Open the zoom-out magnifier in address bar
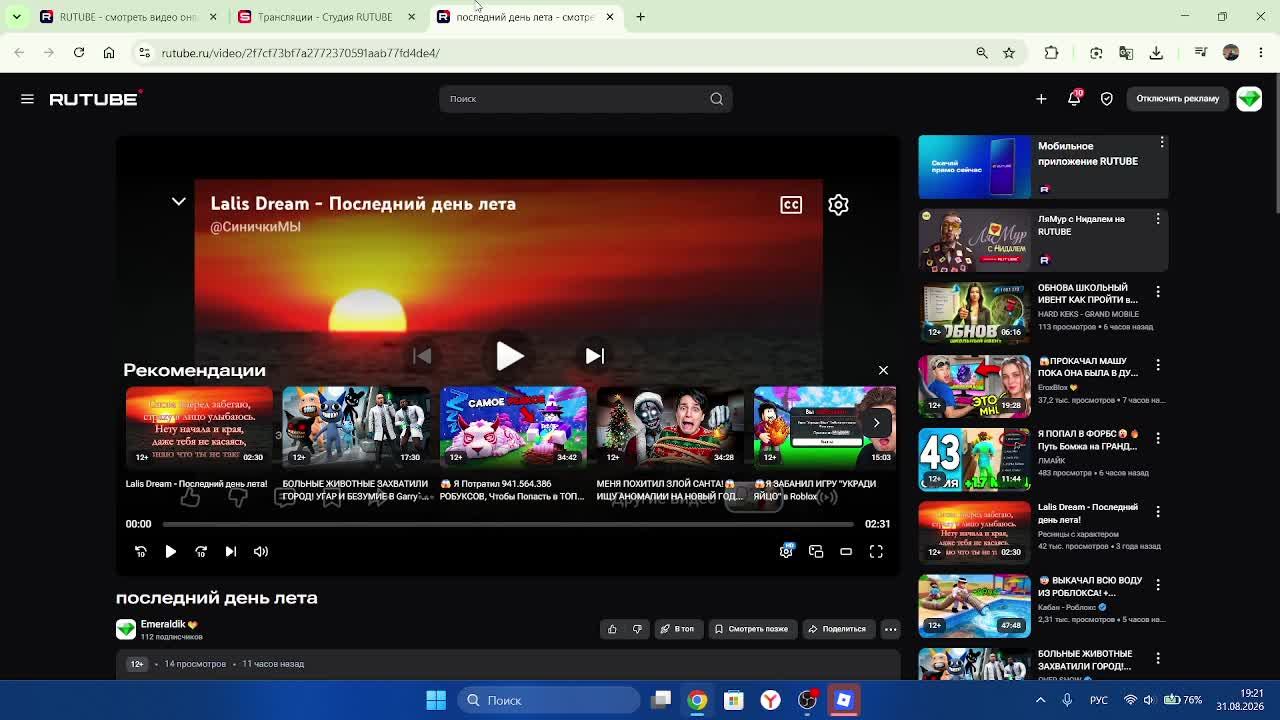Viewport: 1280px width, 720px height. pos(982,52)
